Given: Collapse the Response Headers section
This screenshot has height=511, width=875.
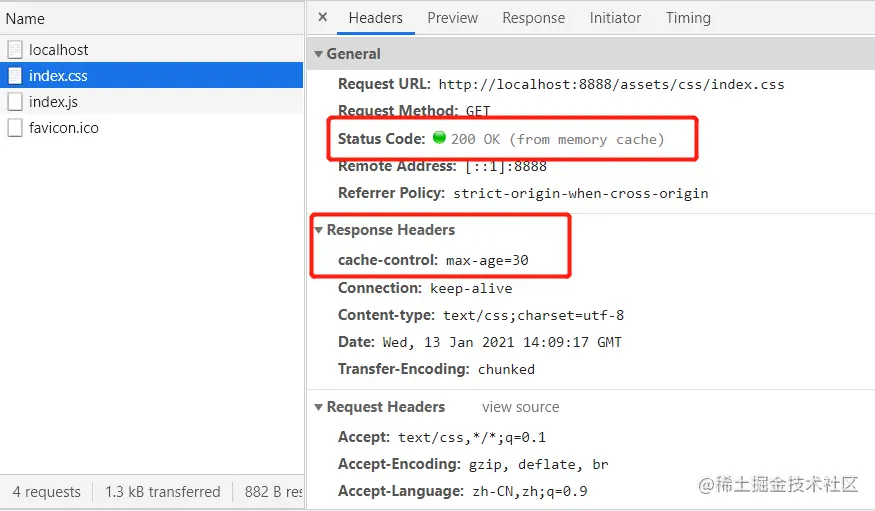Looking at the screenshot, I should click(319, 230).
